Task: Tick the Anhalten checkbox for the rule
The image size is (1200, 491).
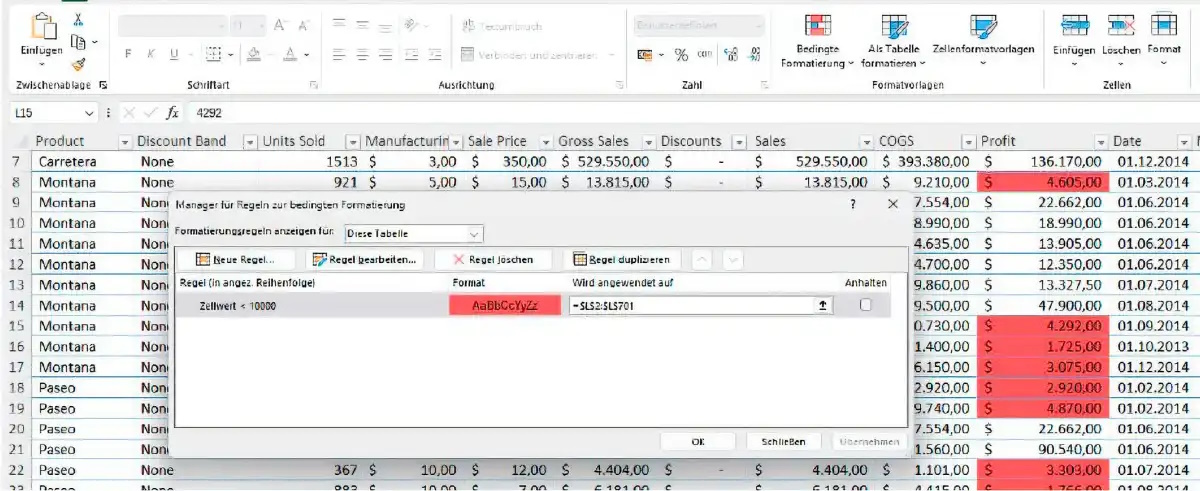Action: 865,306
